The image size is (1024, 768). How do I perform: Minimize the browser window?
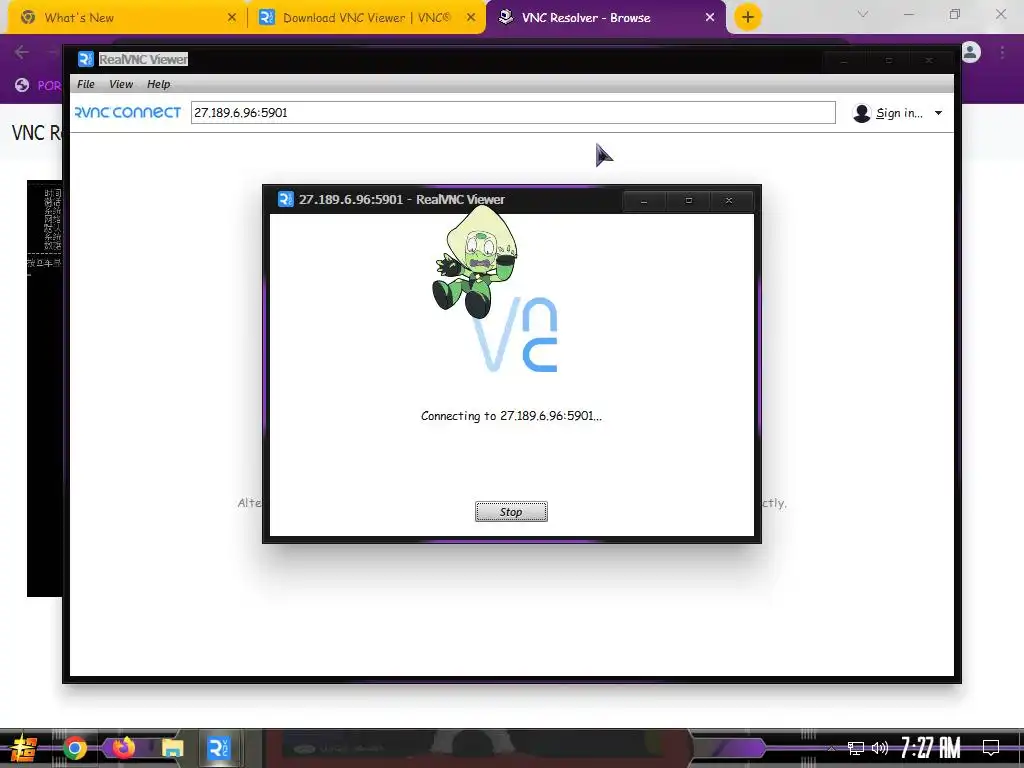click(908, 14)
